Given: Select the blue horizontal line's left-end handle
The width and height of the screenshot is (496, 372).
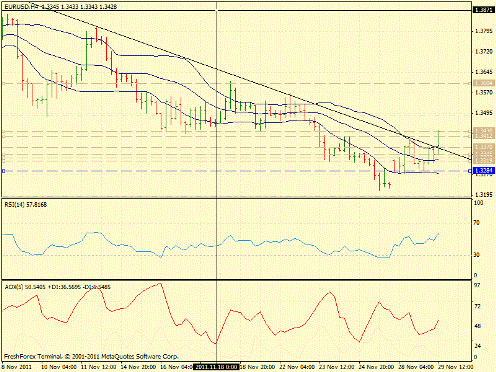Looking at the screenshot, I should pyautogui.click(x=3, y=171).
